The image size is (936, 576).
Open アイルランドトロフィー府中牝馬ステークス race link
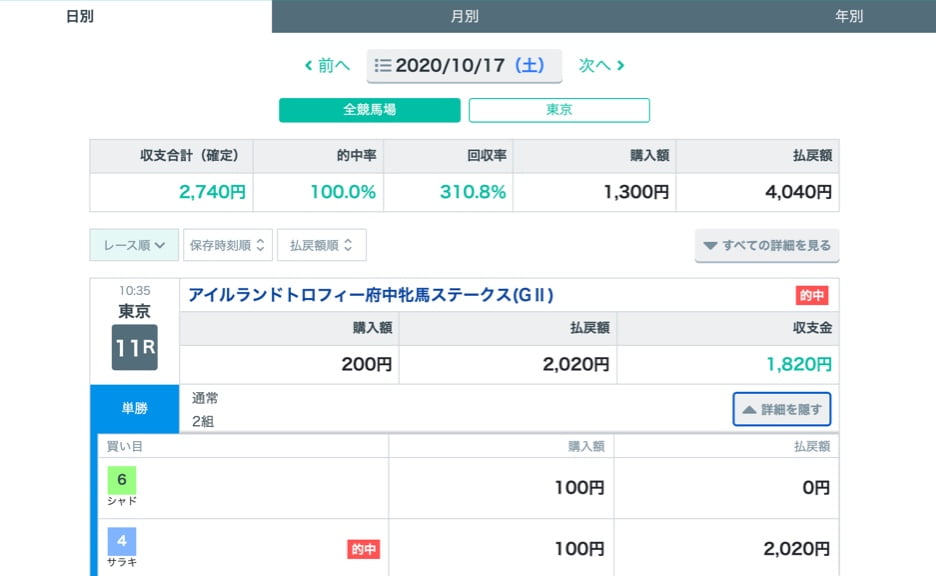coord(371,295)
